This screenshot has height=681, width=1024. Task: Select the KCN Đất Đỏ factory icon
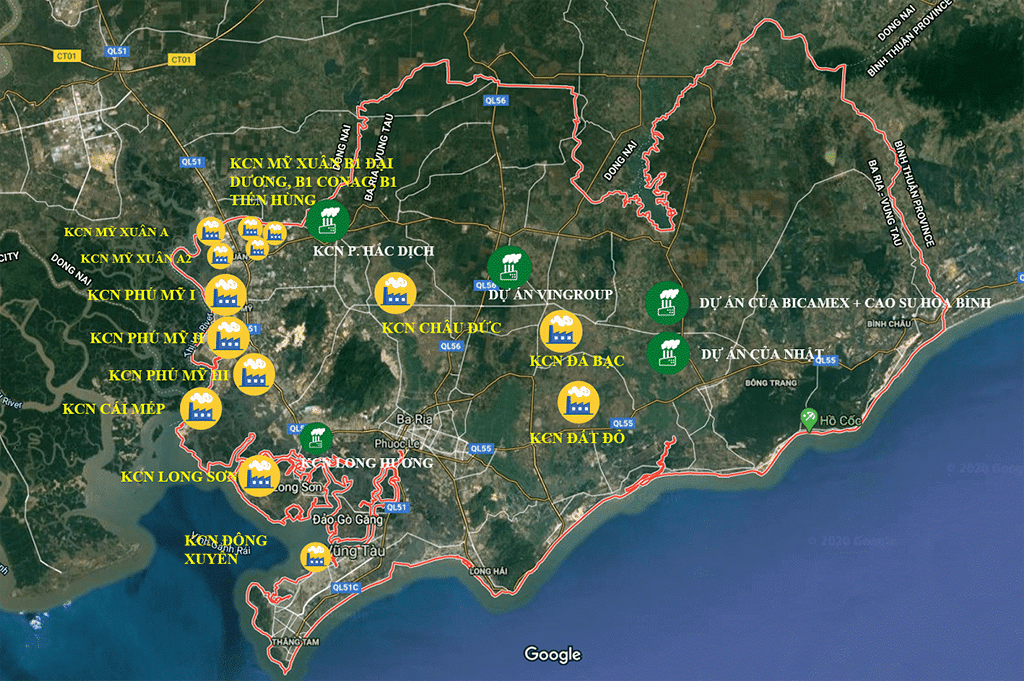578,402
